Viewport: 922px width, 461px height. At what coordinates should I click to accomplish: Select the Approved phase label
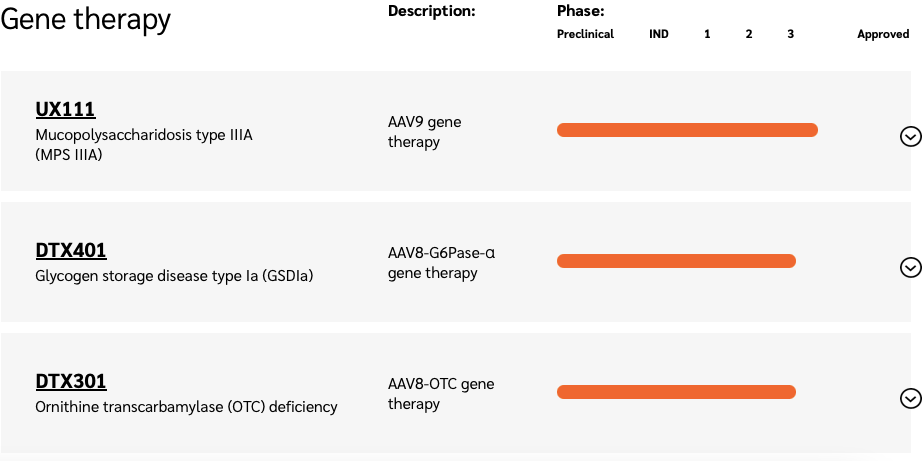(883, 34)
